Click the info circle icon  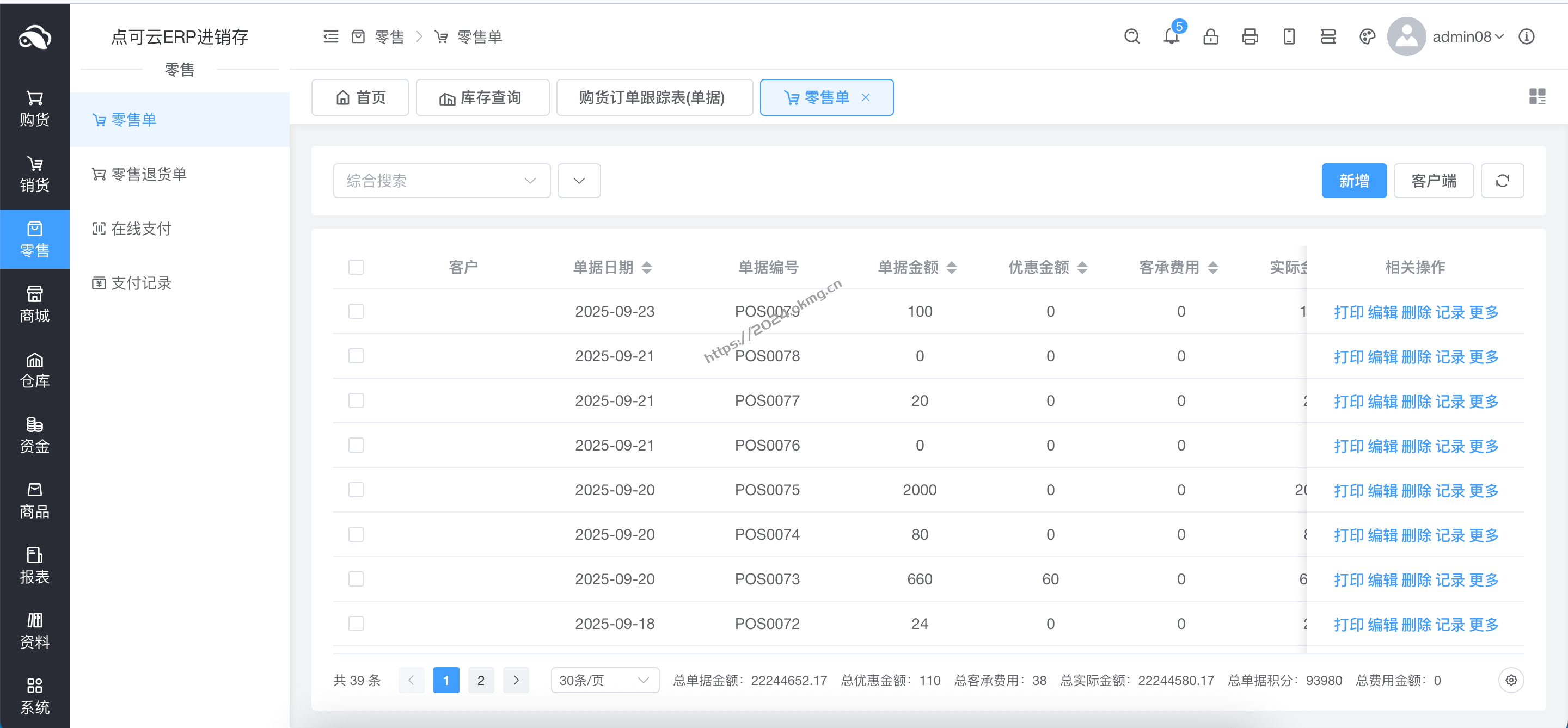point(1526,37)
